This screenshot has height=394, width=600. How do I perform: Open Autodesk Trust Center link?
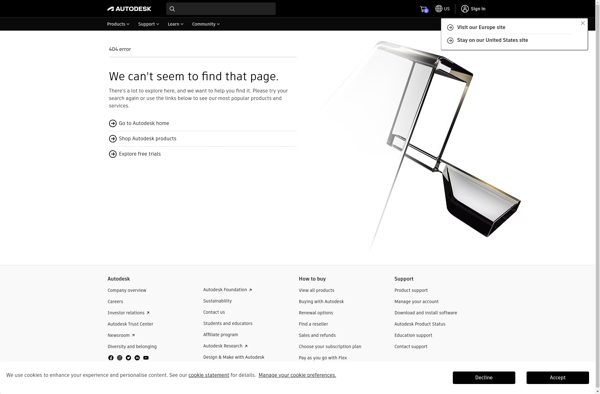point(130,324)
